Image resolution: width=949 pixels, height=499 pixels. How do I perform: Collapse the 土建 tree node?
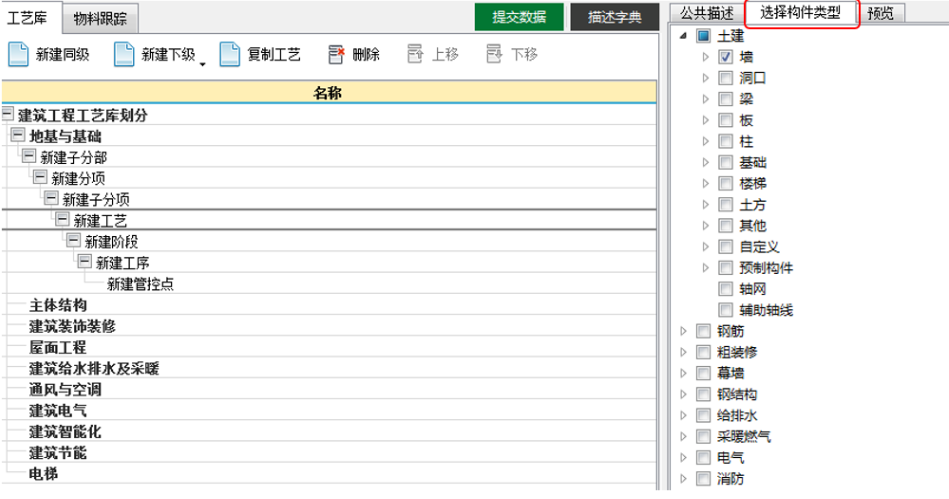tap(683, 36)
